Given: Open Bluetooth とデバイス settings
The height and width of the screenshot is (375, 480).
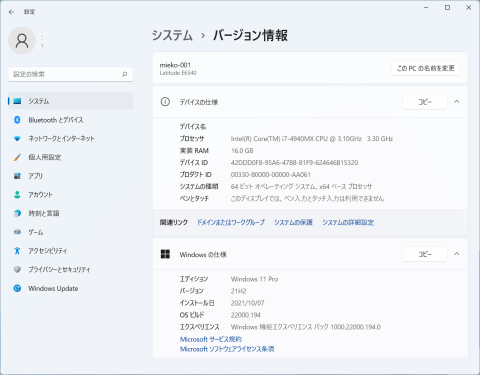Looking at the screenshot, I should point(70,120).
